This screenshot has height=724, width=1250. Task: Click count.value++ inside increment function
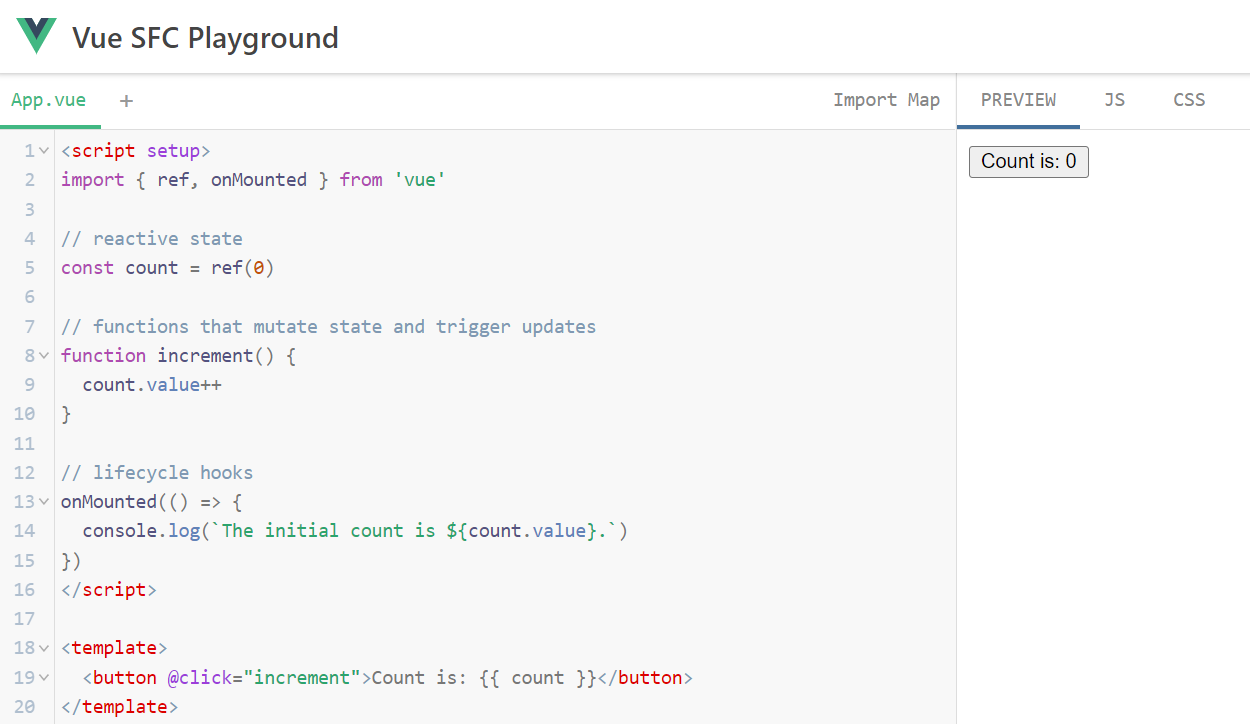pyautogui.click(x=151, y=385)
